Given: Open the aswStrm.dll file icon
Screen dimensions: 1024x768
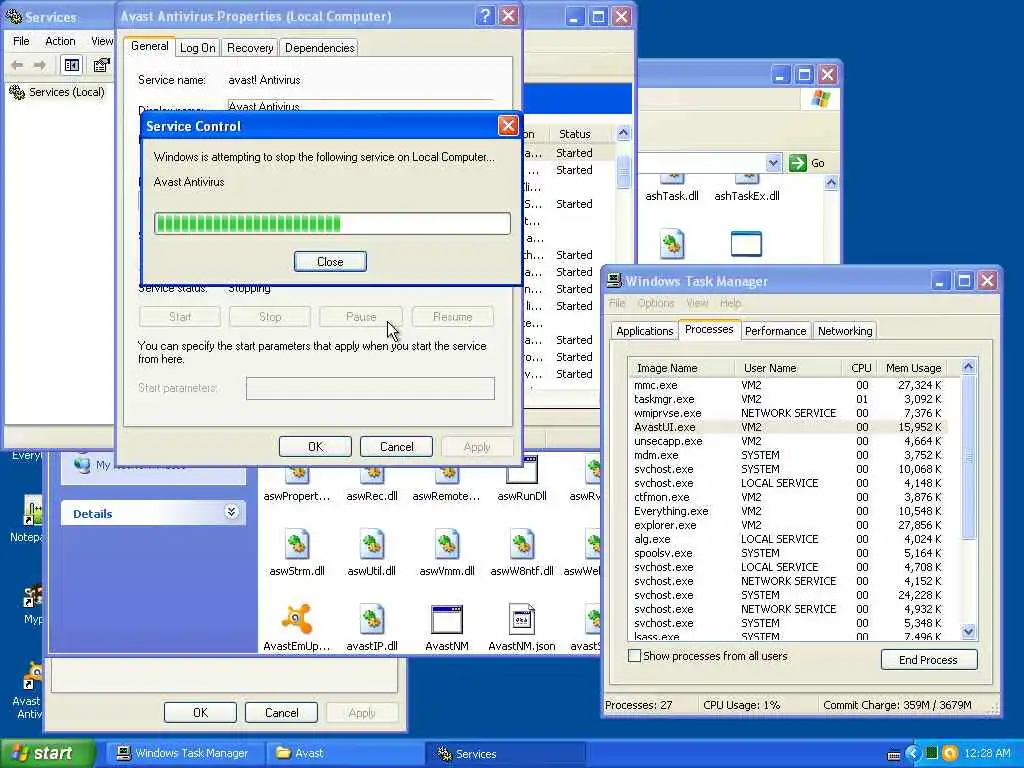Looking at the screenshot, I should (x=297, y=545).
